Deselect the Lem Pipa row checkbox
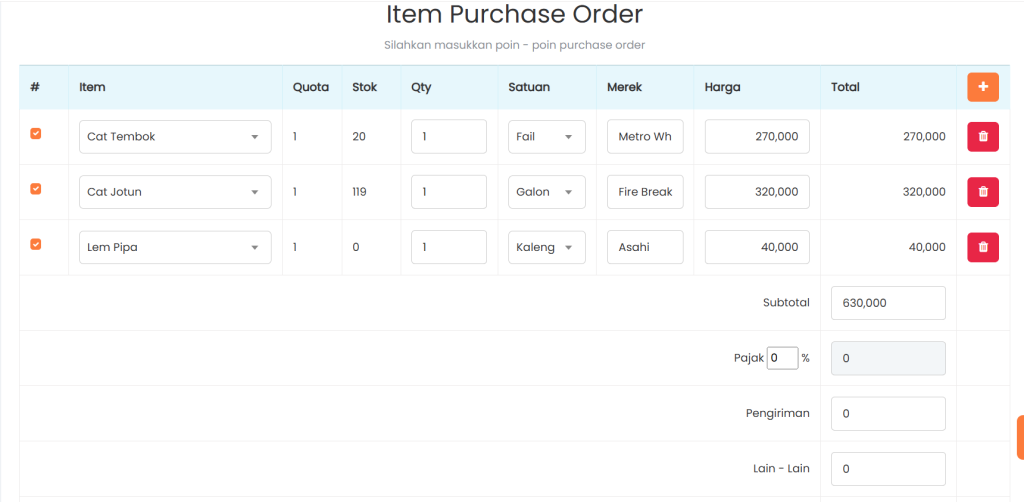This screenshot has width=1024, height=502. click(36, 244)
